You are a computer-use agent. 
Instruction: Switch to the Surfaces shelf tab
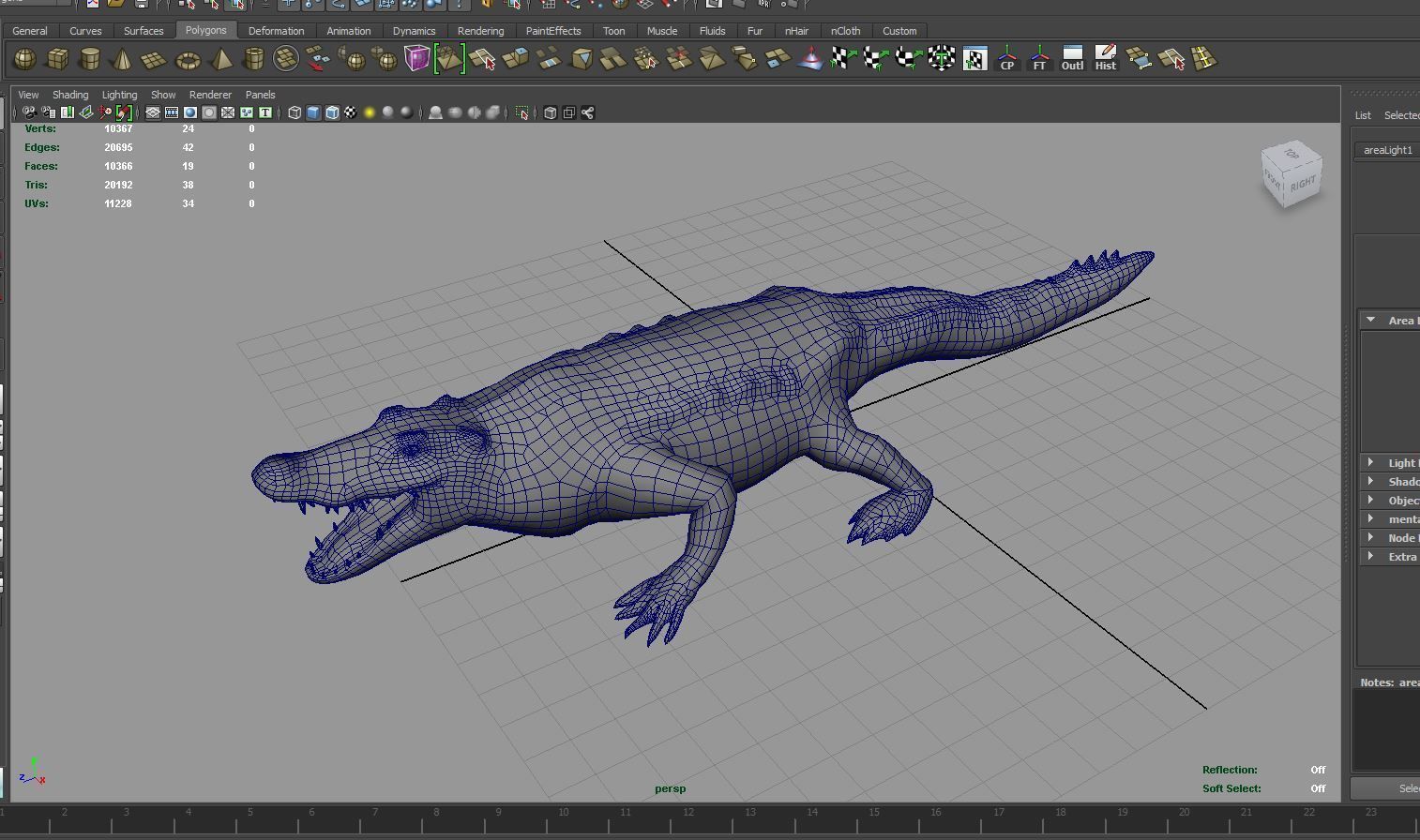(x=144, y=31)
